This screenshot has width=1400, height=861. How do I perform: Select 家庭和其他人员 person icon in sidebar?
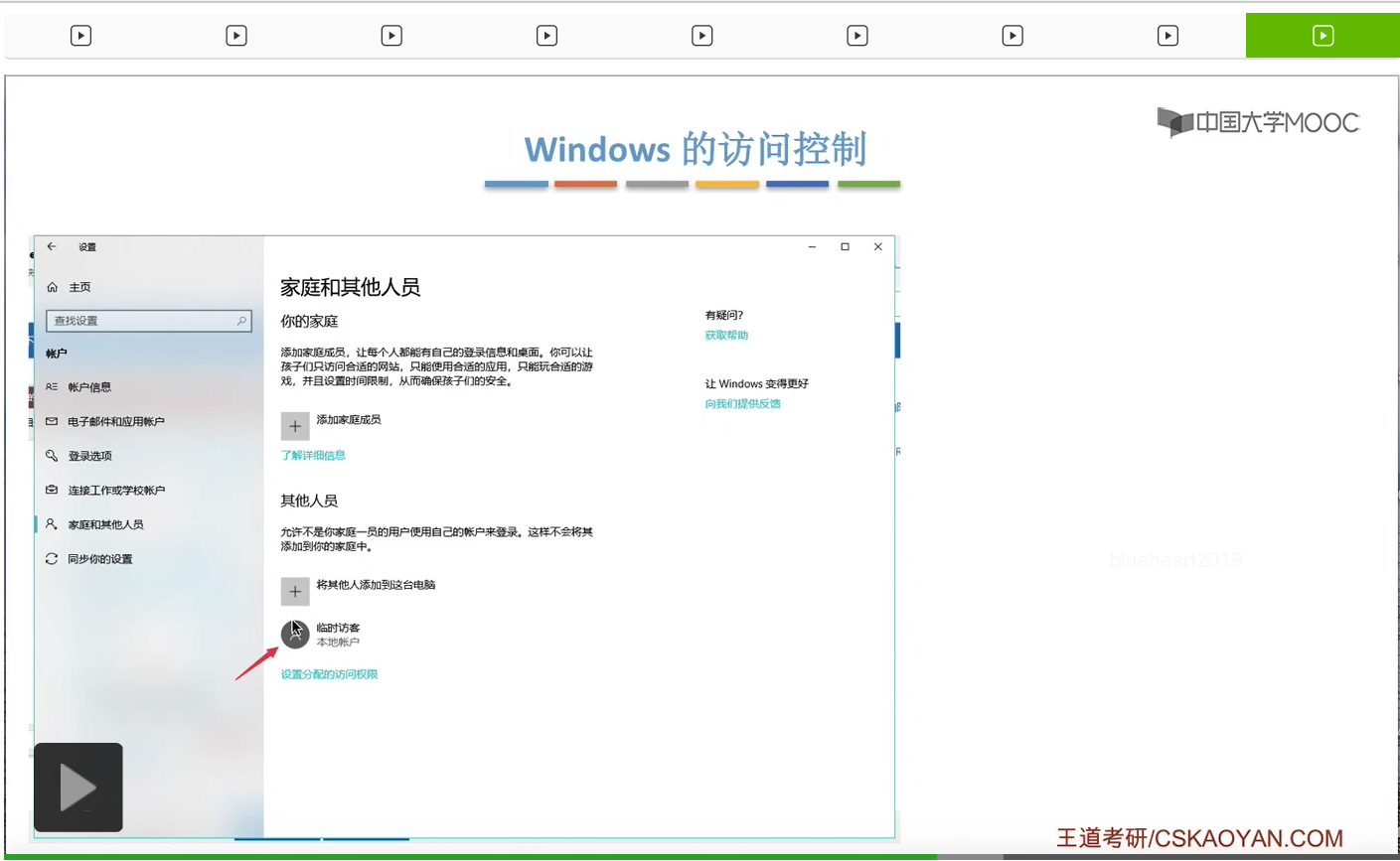[x=52, y=524]
